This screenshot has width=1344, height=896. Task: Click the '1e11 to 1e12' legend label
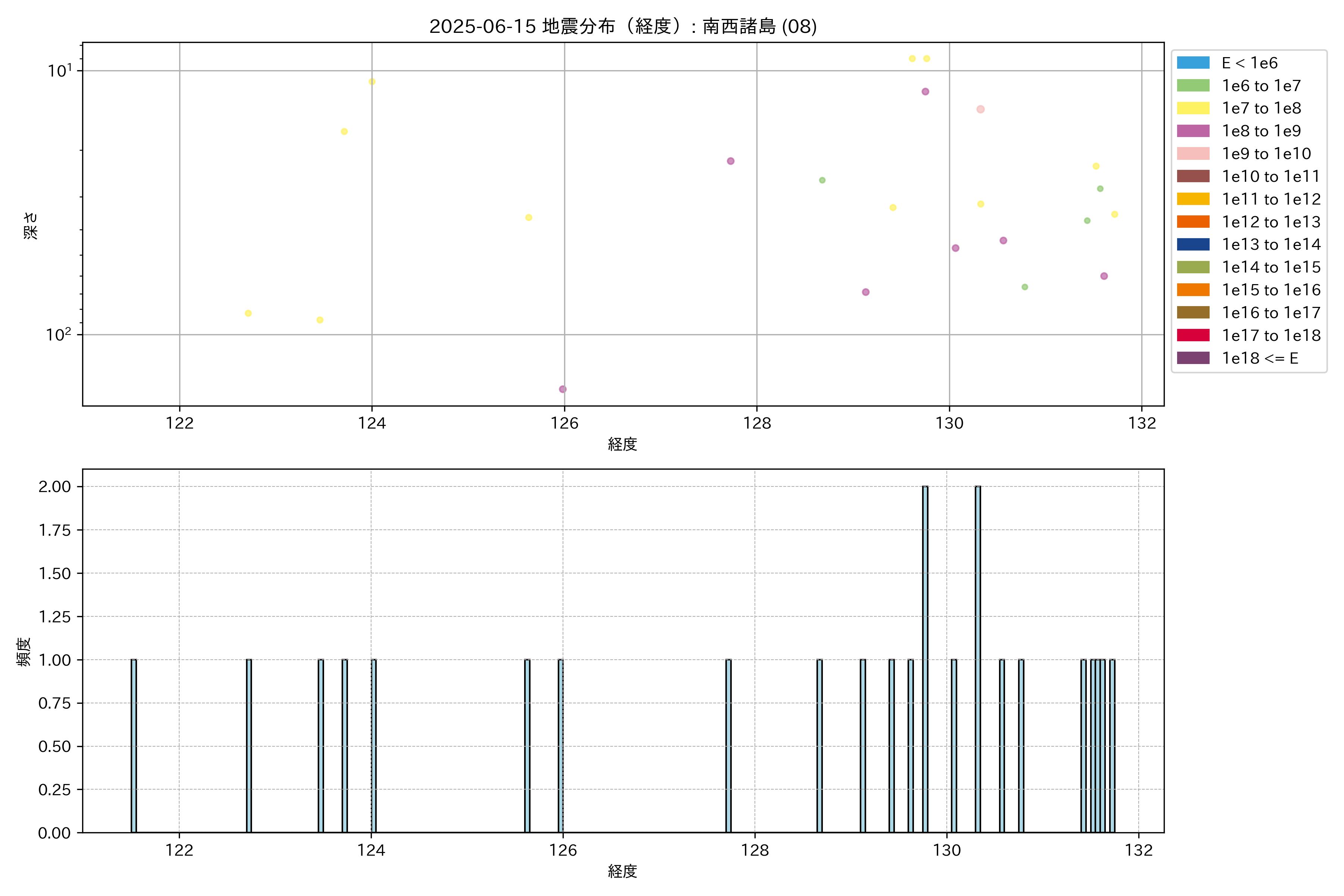click(1272, 199)
